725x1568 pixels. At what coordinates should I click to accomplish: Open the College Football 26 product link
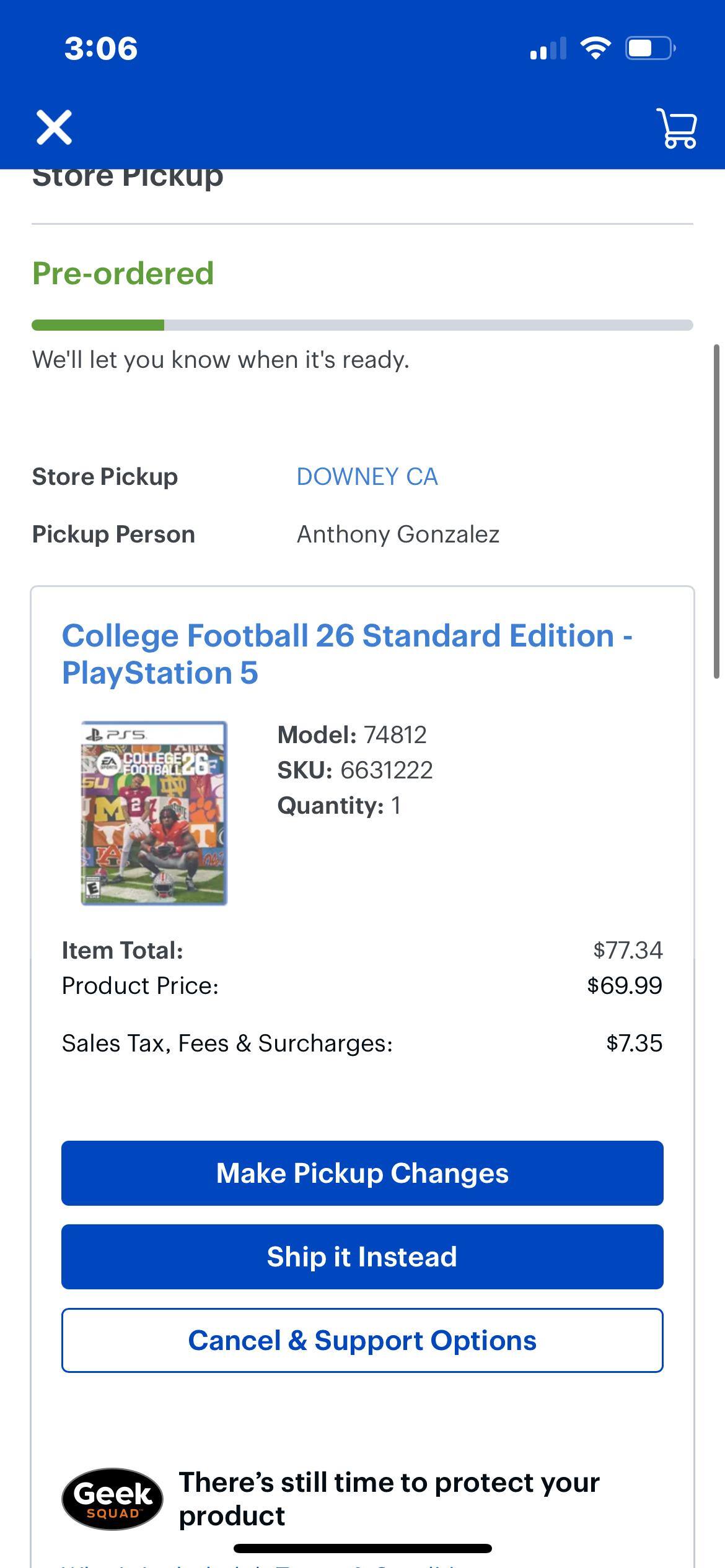(347, 654)
